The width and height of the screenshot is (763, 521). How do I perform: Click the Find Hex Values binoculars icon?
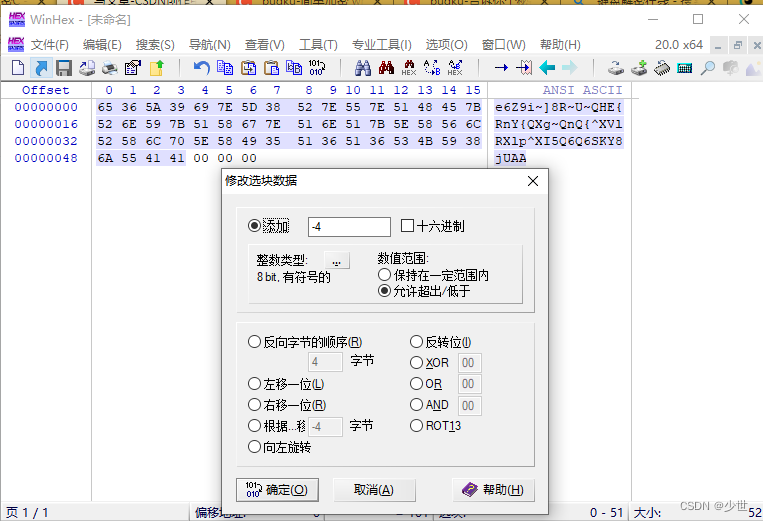point(386,68)
